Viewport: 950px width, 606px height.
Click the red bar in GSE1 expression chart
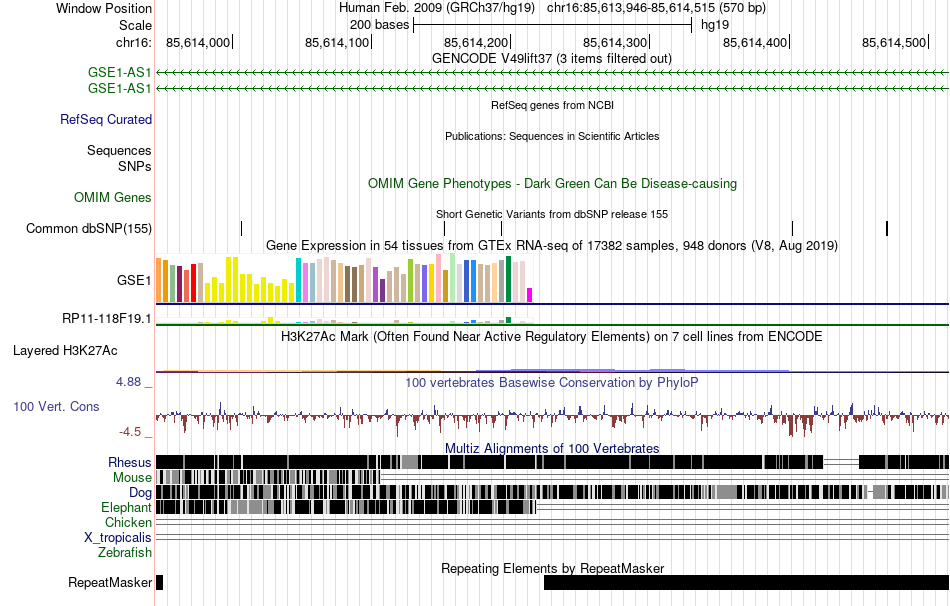point(193,283)
